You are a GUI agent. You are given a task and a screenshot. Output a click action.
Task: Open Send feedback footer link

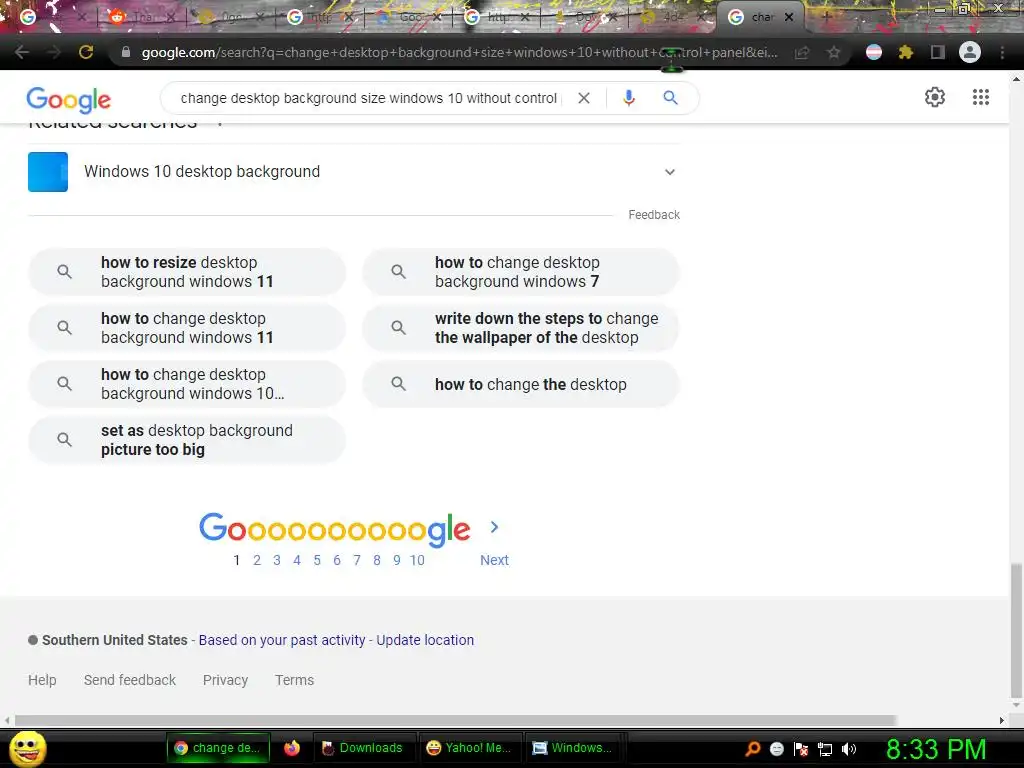point(130,680)
